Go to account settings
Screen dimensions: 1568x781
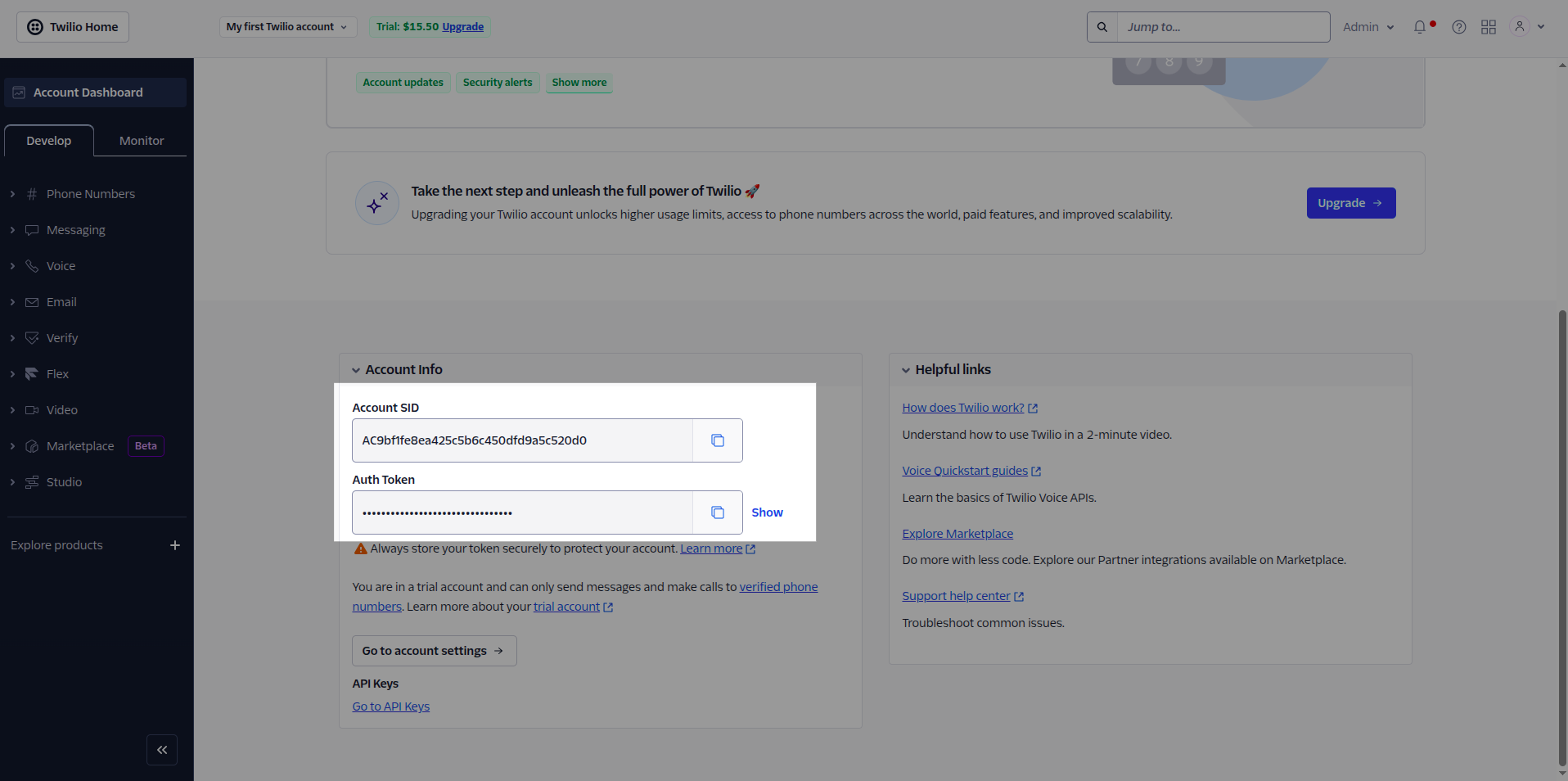pos(434,651)
